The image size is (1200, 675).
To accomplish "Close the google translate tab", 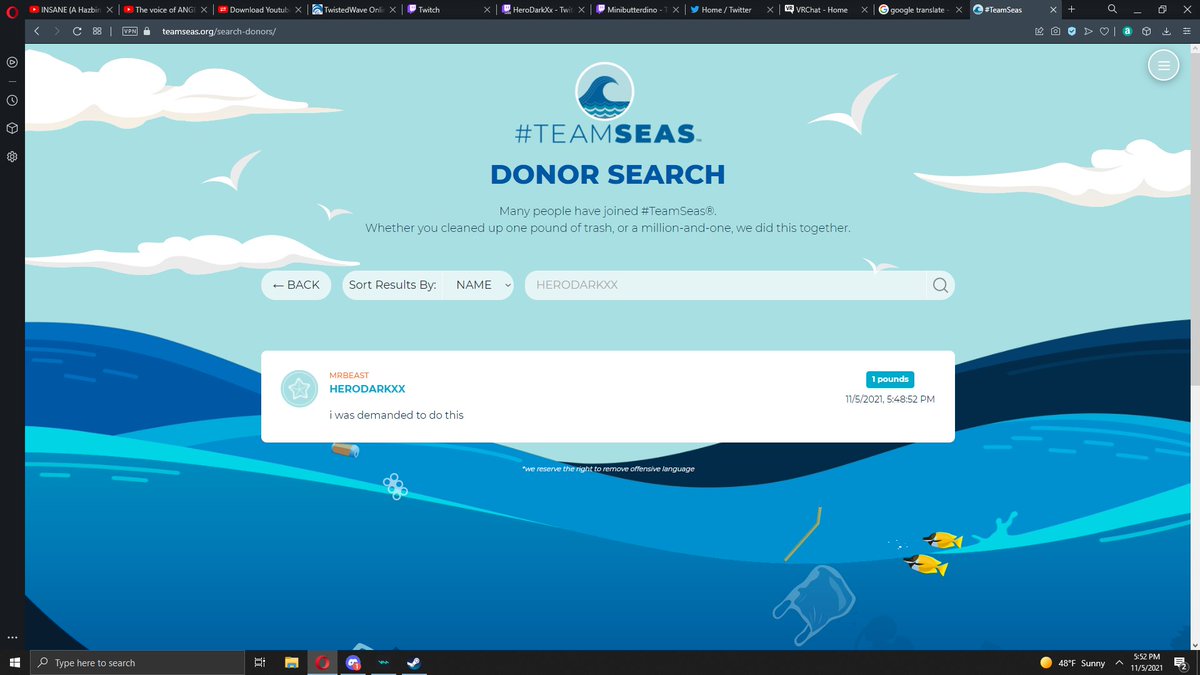I will tap(960, 9).
